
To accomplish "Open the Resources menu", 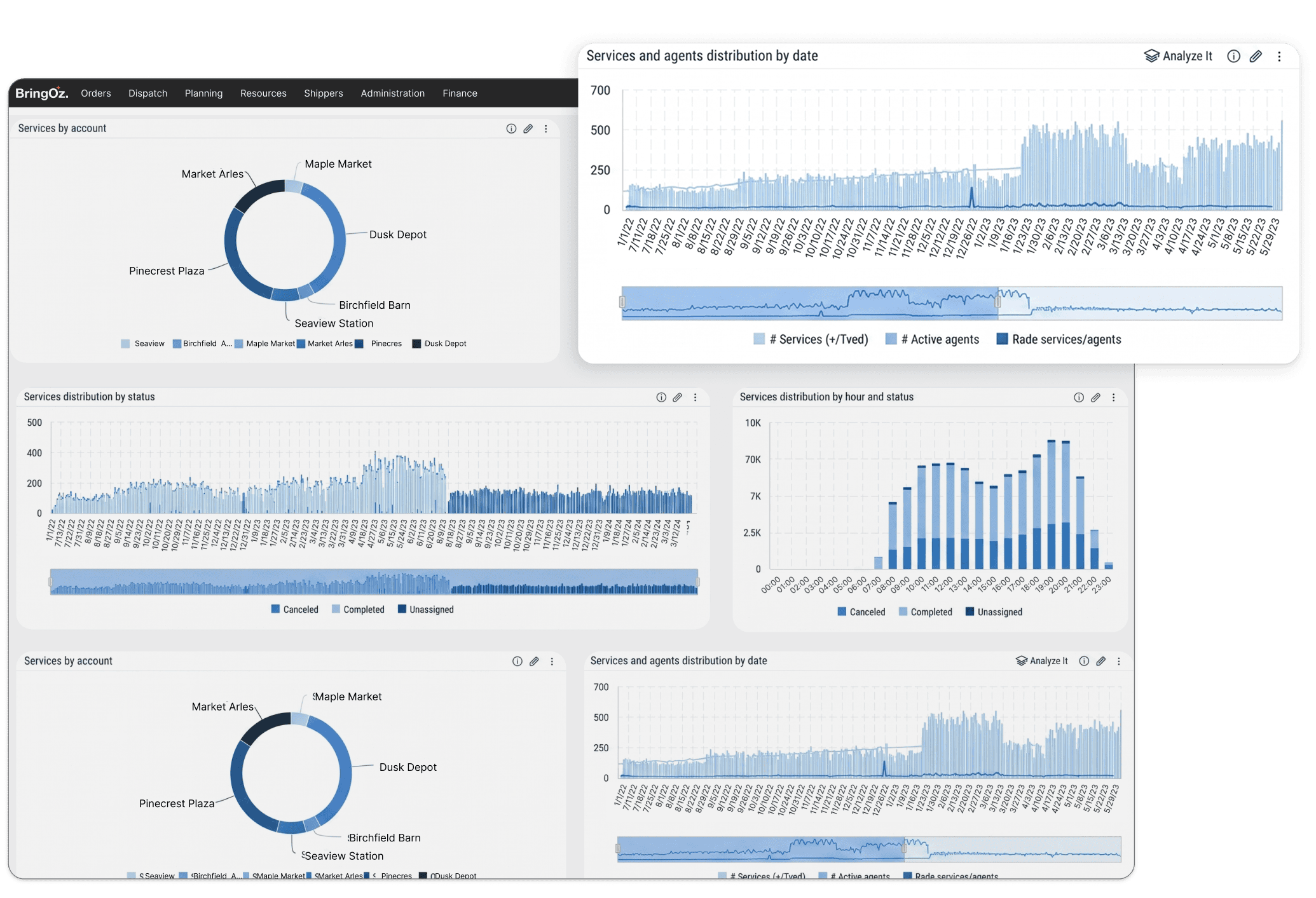I will [263, 93].
